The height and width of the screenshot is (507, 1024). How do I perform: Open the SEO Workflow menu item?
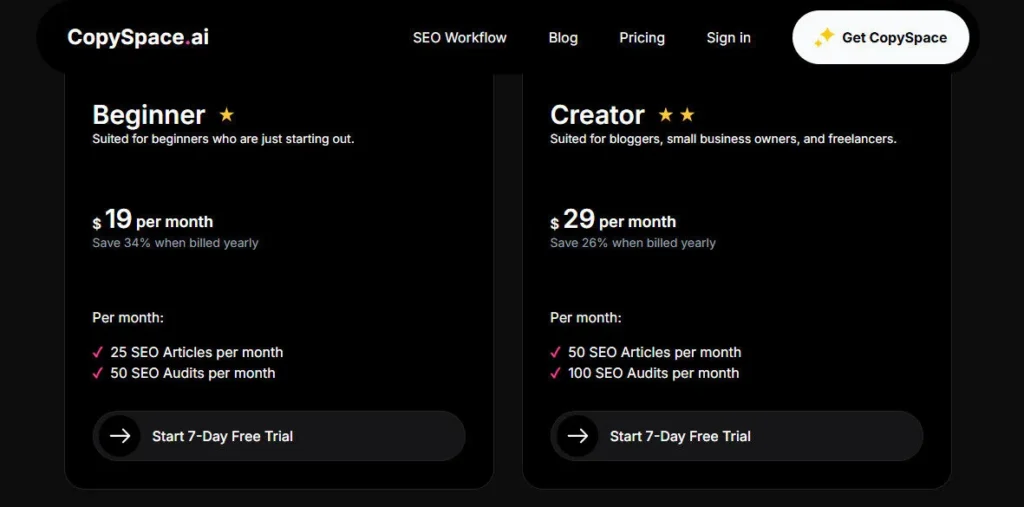(459, 38)
